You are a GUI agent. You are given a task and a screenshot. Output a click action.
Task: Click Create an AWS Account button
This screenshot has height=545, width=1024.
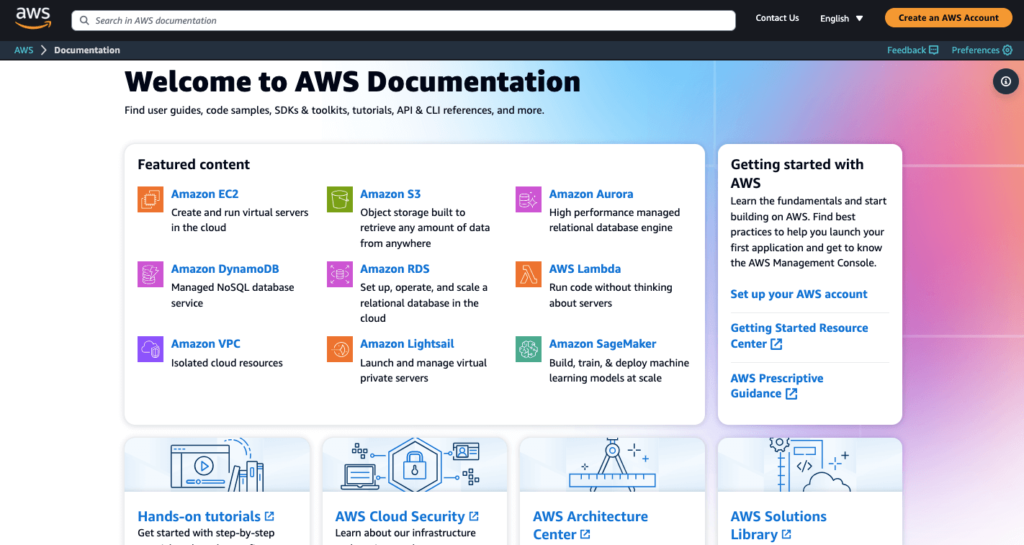tap(948, 18)
